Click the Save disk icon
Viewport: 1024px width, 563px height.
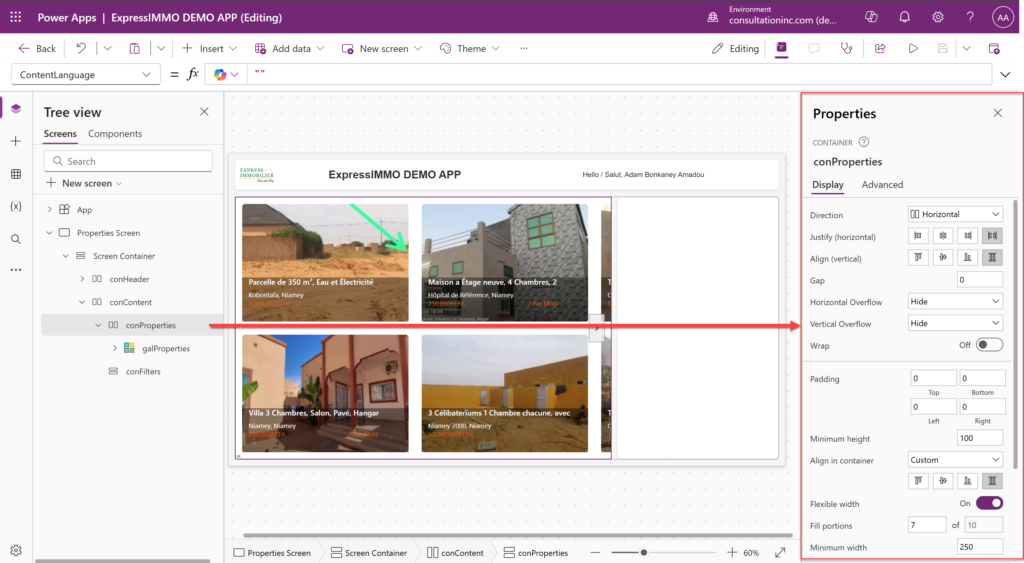(942, 48)
